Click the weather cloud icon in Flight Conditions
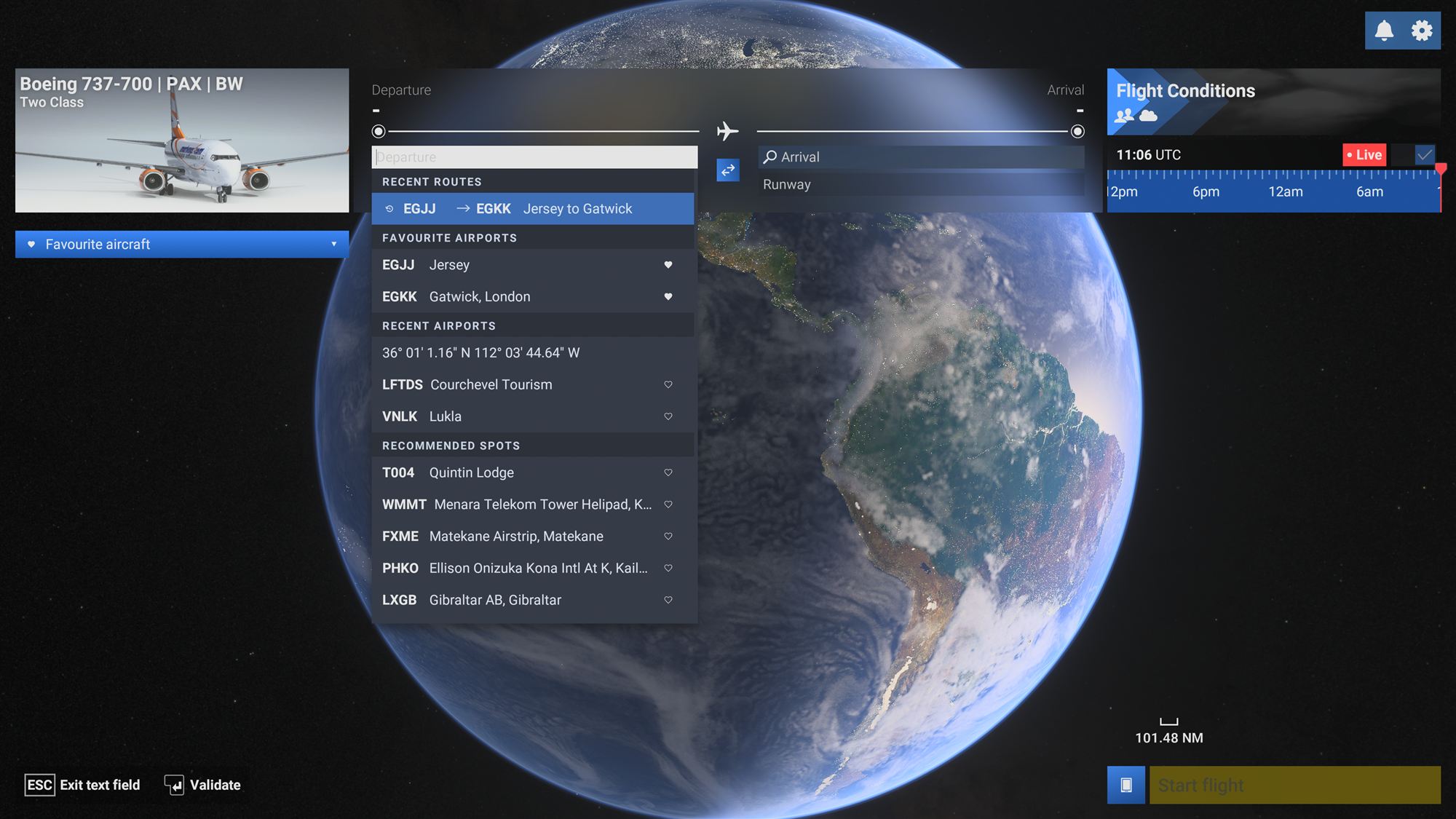This screenshot has height=819, width=1456. pyautogui.click(x=1148, y=115)
